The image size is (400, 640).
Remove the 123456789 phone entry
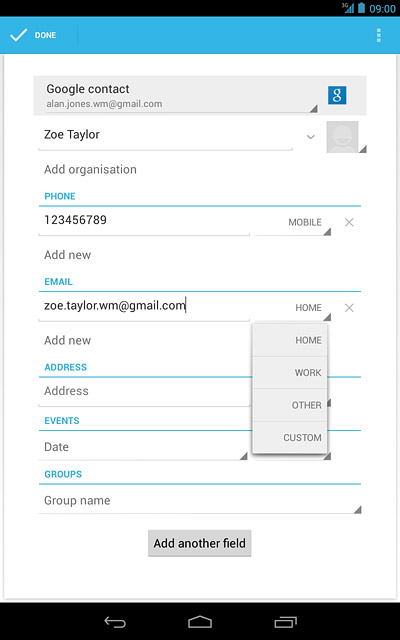(349, 222)
